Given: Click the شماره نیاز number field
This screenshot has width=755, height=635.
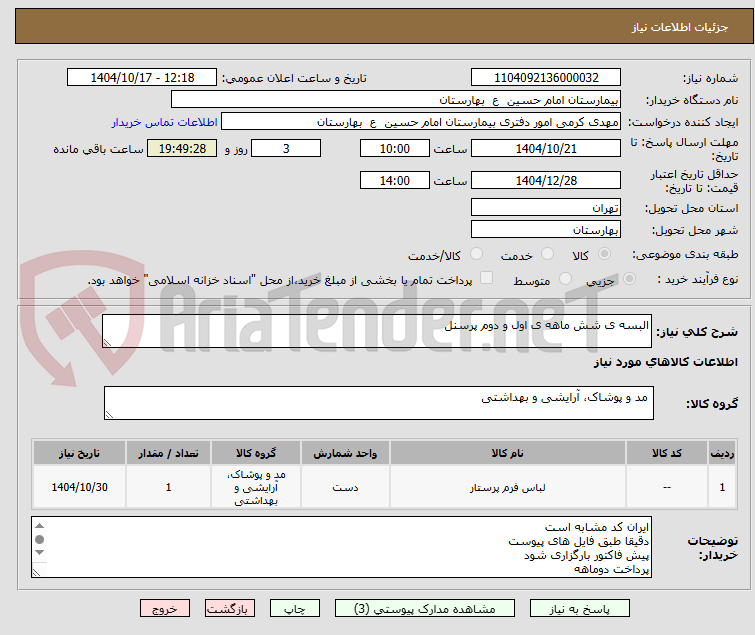Looking at the screenshot, I should (x=546, y=78).
